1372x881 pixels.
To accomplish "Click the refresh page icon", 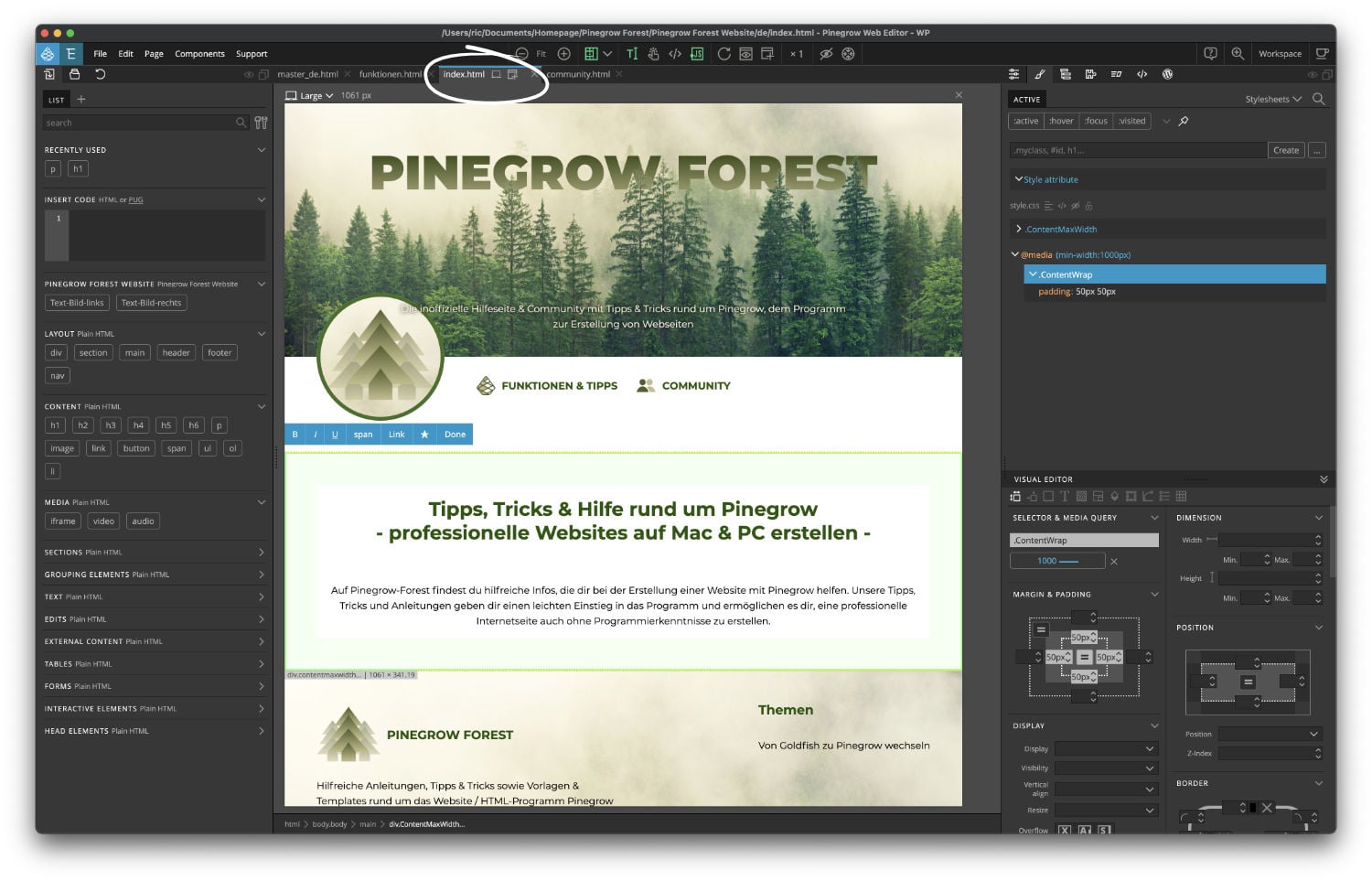I will (x=724, y=54).
